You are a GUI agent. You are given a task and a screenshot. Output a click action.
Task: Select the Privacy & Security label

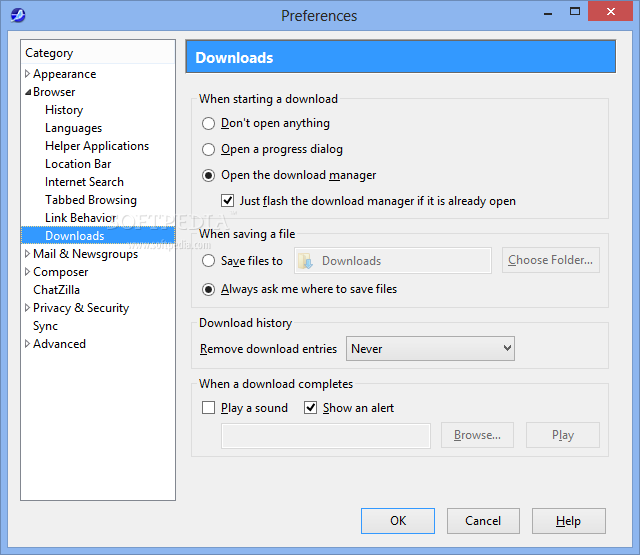81,308
